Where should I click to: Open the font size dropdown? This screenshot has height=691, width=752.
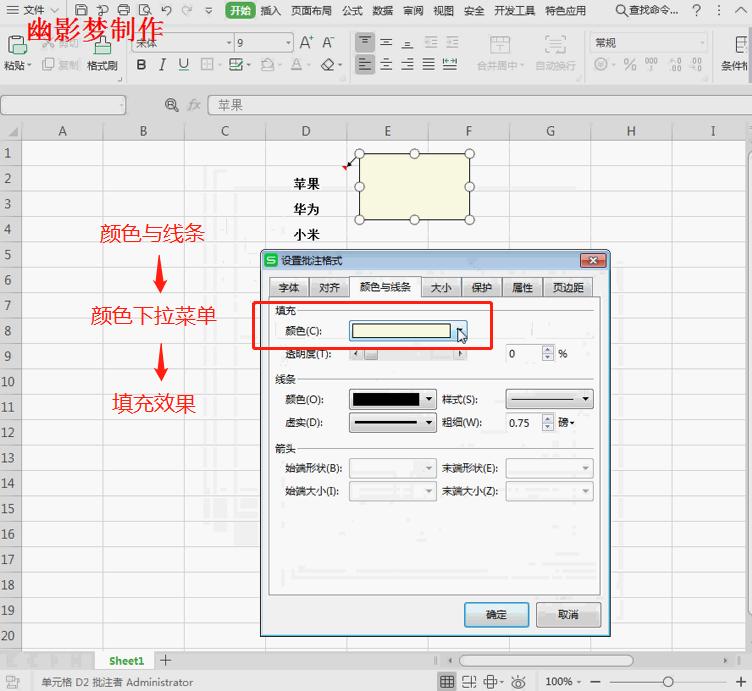pyautogui.click(x=288, y=42)
